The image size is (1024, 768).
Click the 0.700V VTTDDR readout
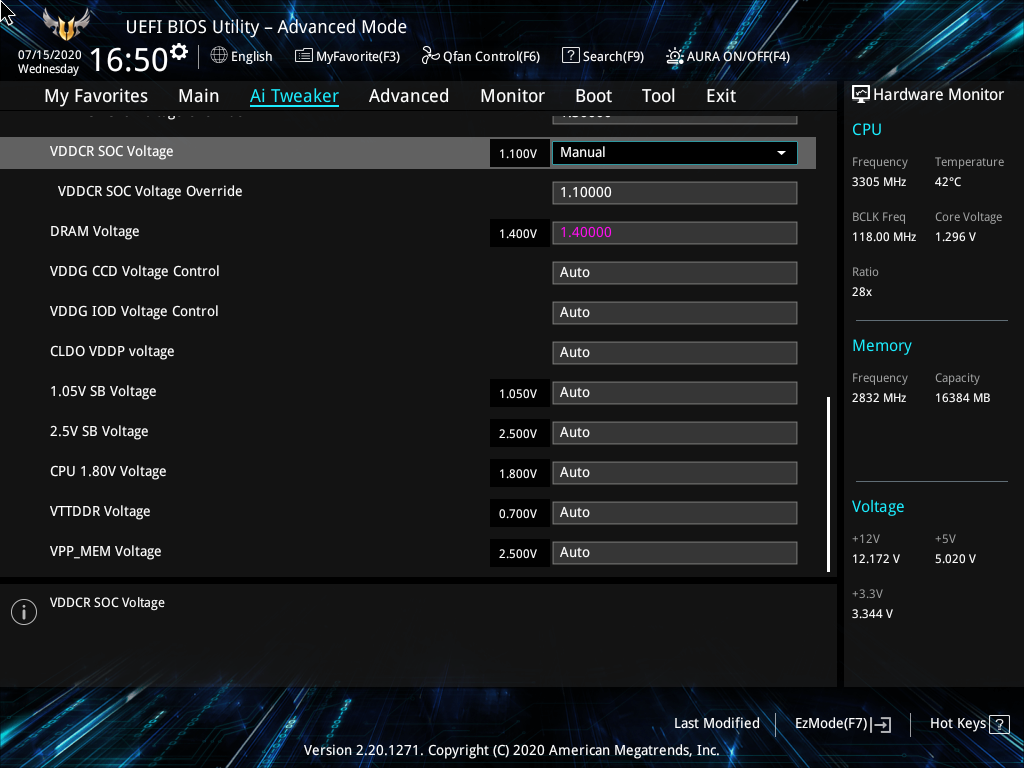click(x=519, y=513)
